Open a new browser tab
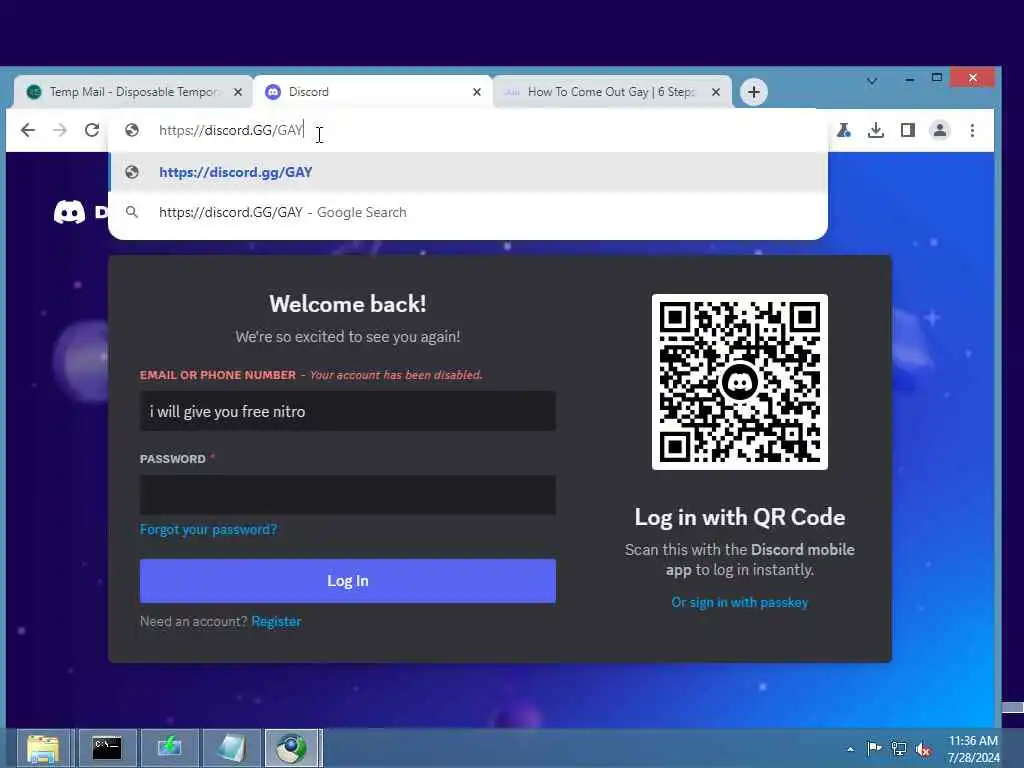This screenshot has width=1024, height=768. pos(754,92)
